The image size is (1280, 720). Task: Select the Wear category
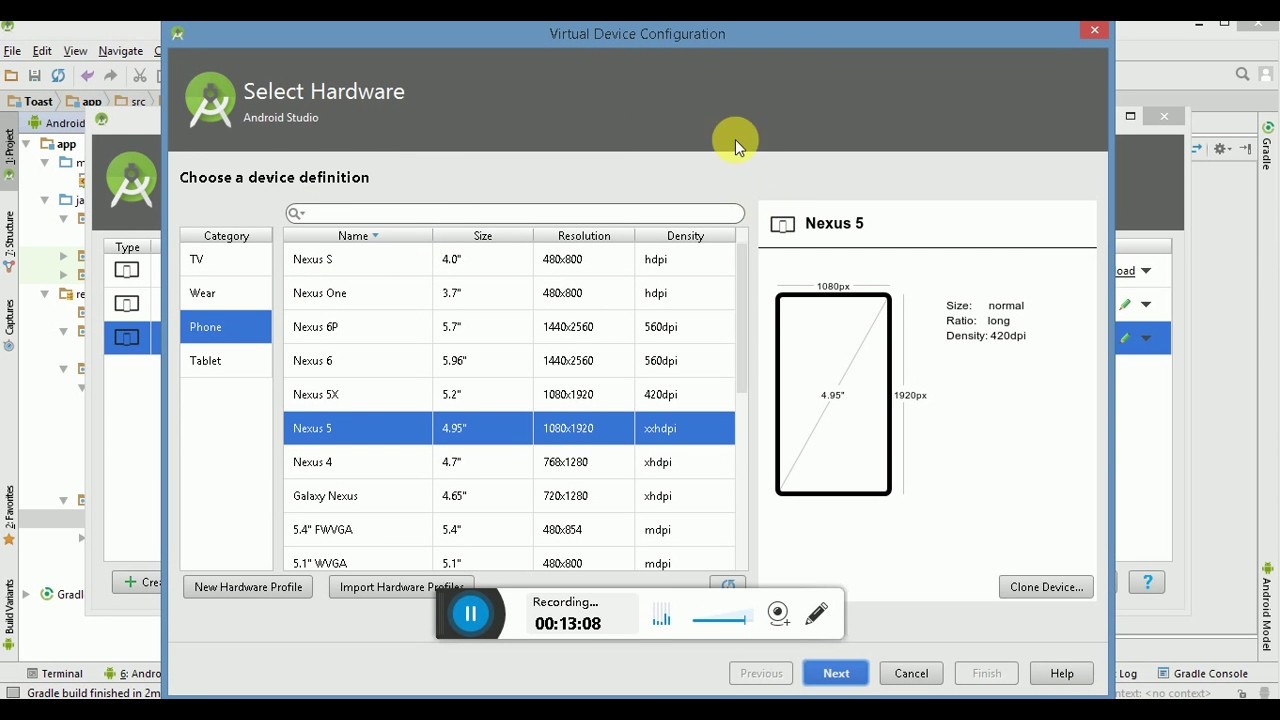pyautogui.click(x=226, y=293)
